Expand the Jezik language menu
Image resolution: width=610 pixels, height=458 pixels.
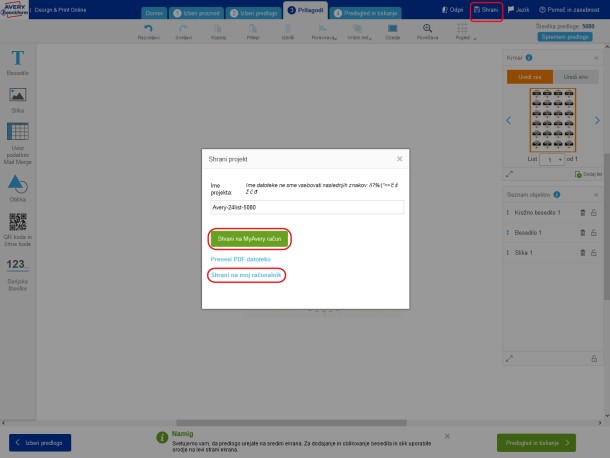click(x=518, y=9)
